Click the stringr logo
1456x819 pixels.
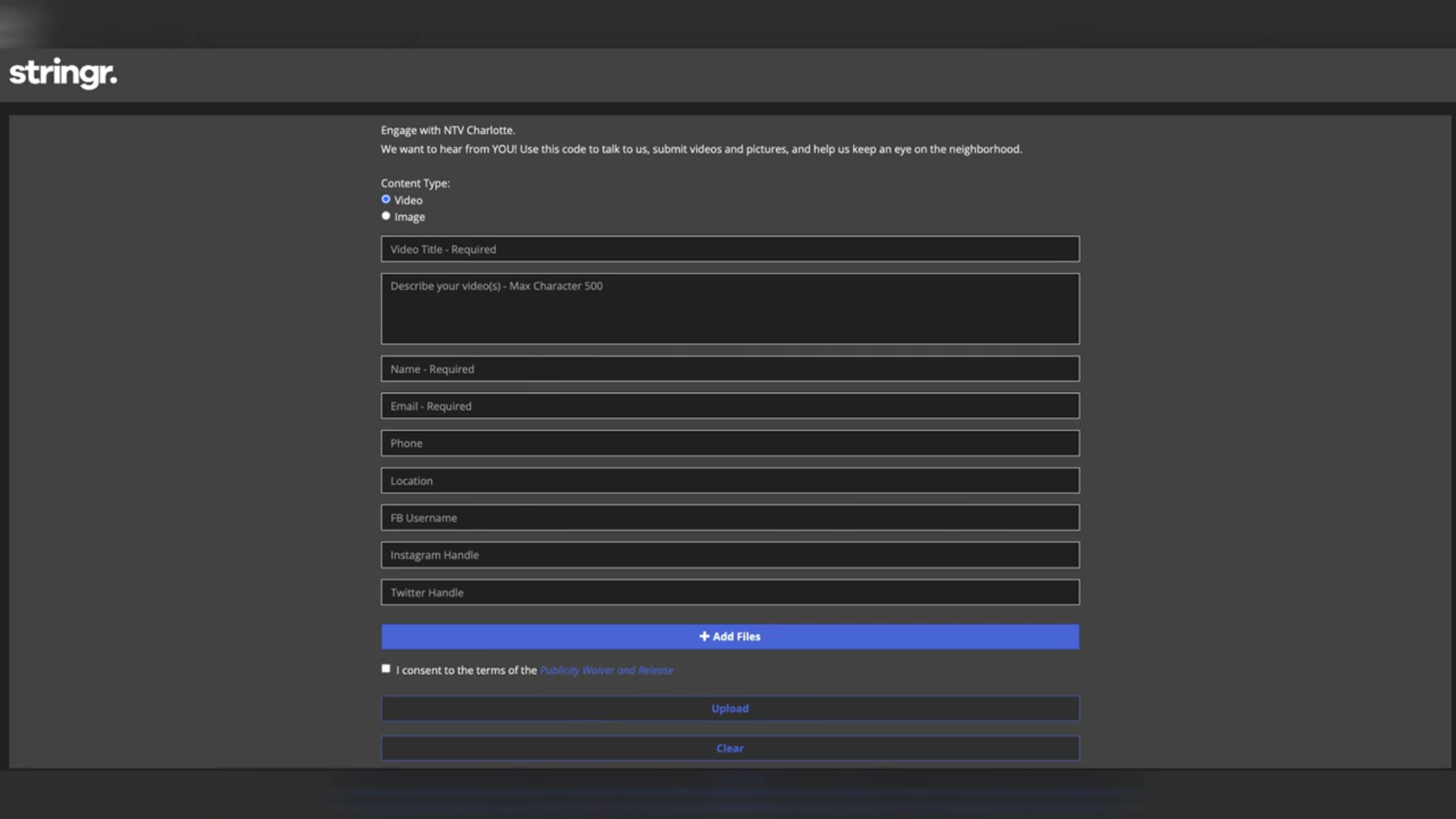coord(63,74)
